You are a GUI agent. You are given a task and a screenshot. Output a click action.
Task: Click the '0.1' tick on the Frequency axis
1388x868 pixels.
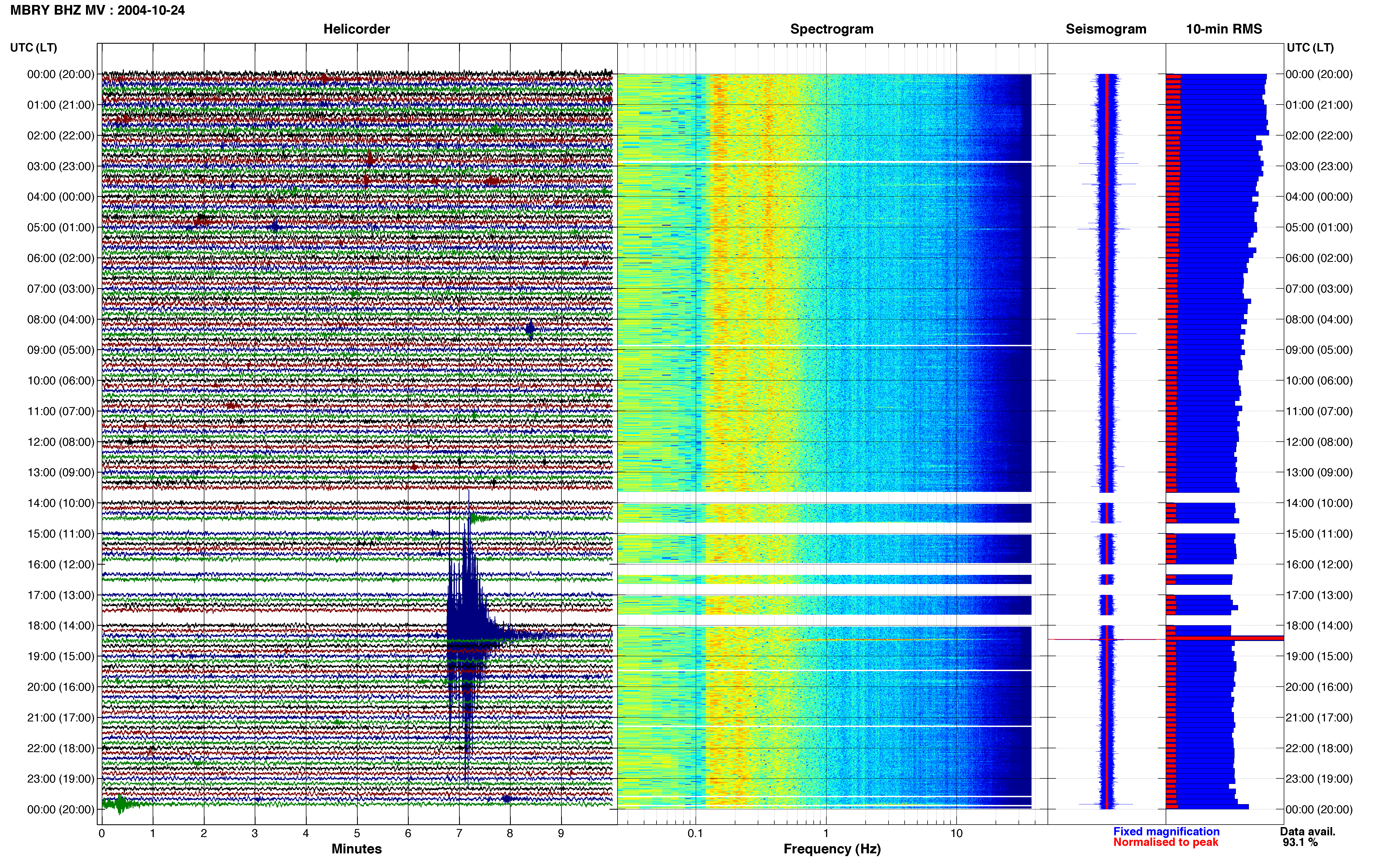[695, 833]
